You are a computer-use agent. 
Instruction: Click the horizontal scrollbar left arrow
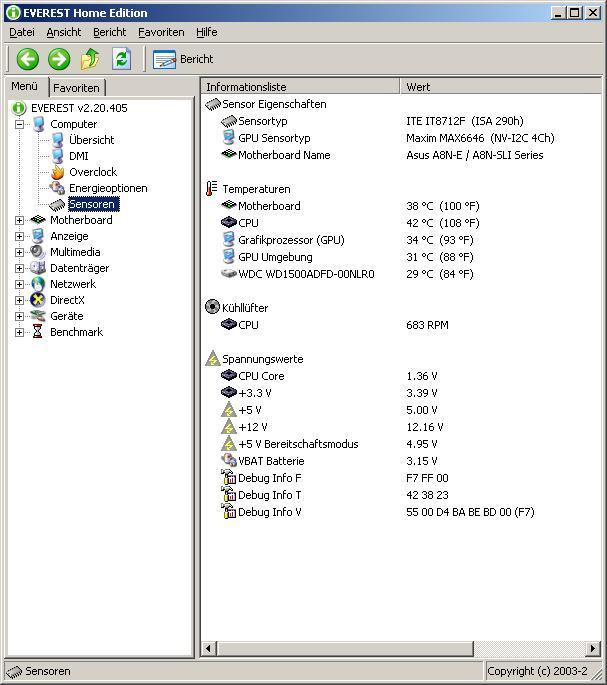[208, 648]
